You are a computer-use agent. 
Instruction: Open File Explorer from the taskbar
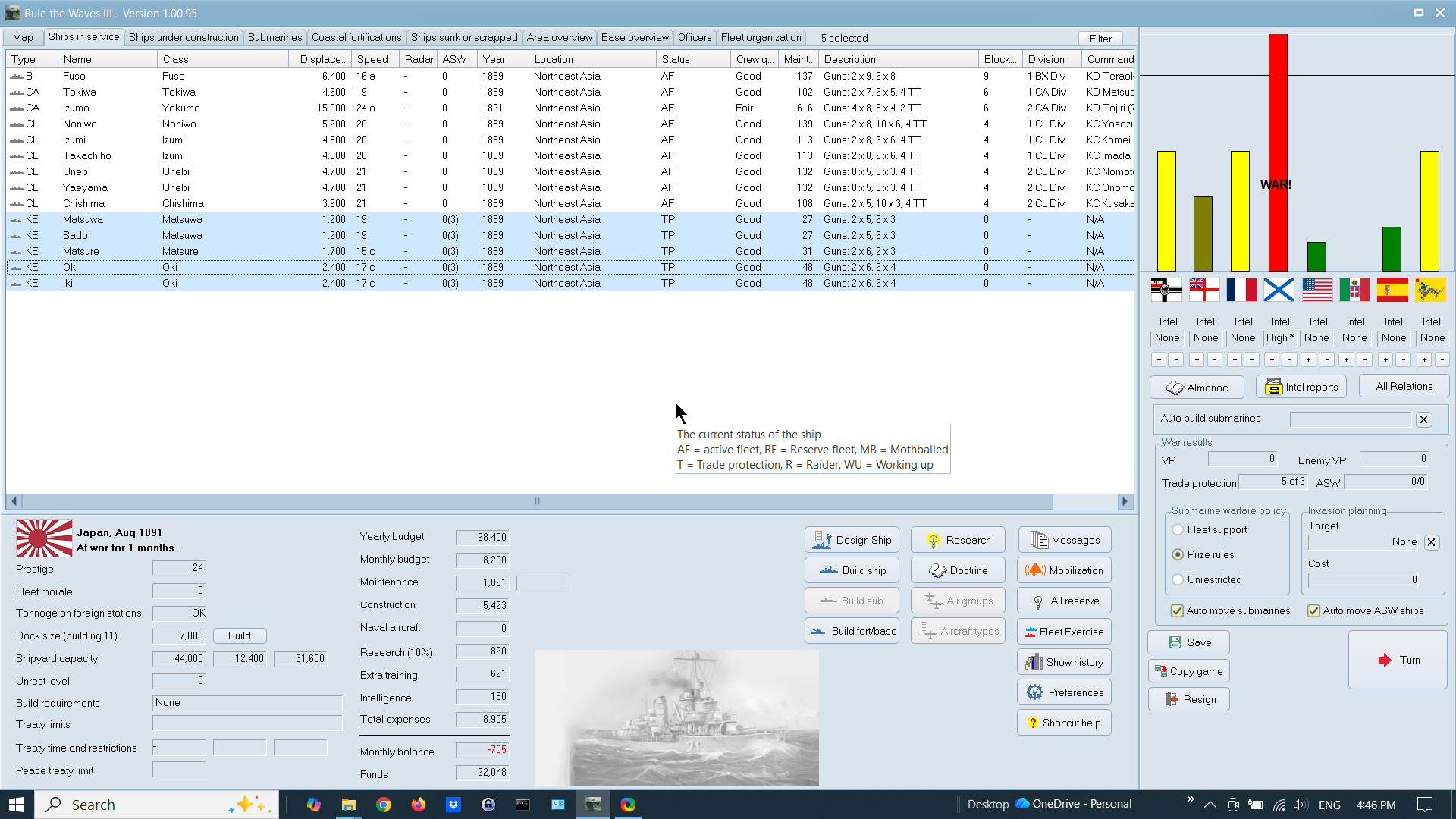pos(349,805)
